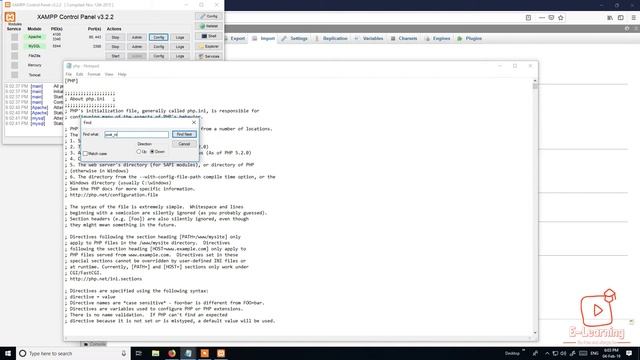
Task: Toggle Firefox sidebar icon
Action: coord(621,18)
